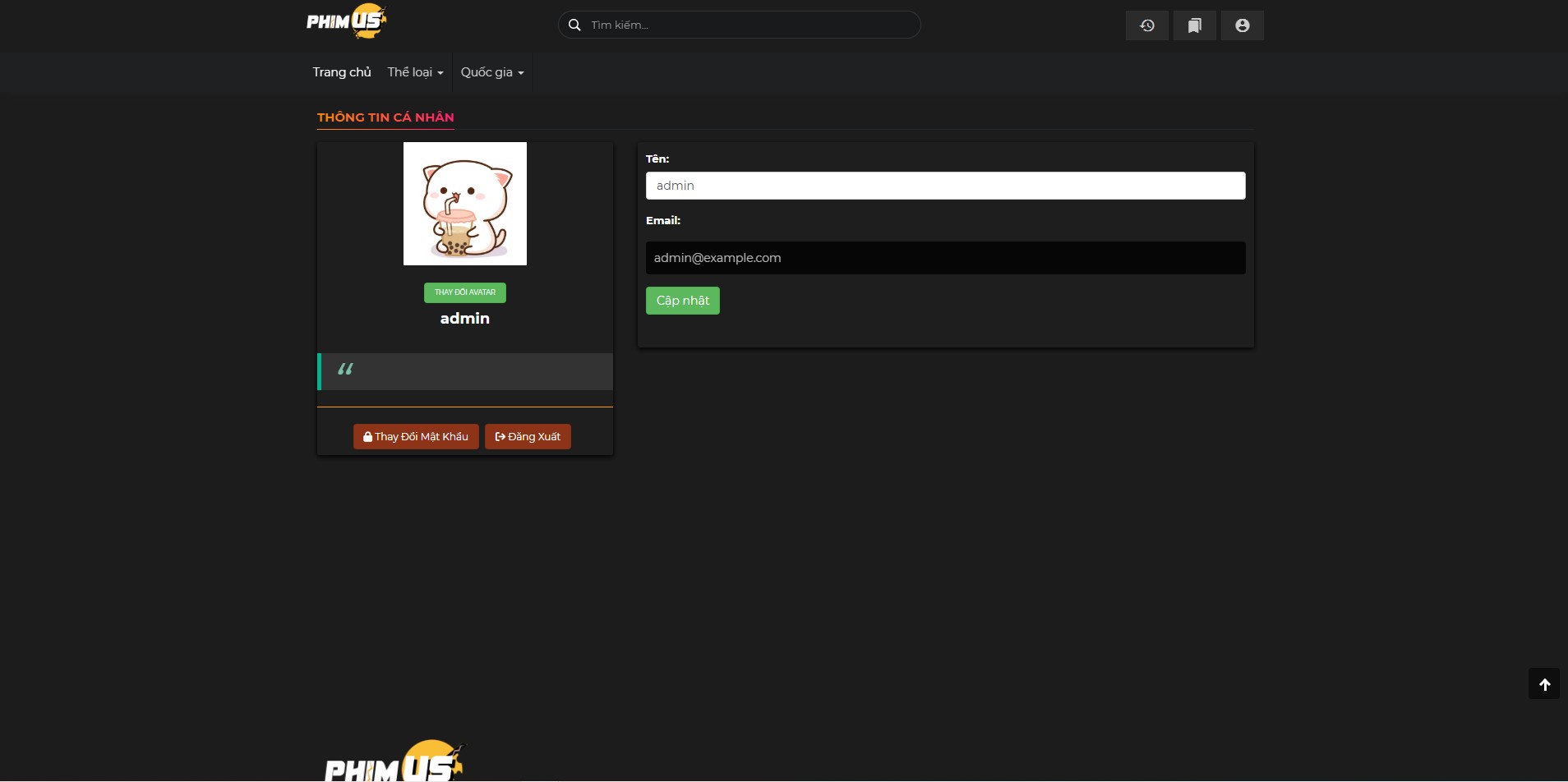Click the Tìm kiếm search box

(x=748, y=25)
